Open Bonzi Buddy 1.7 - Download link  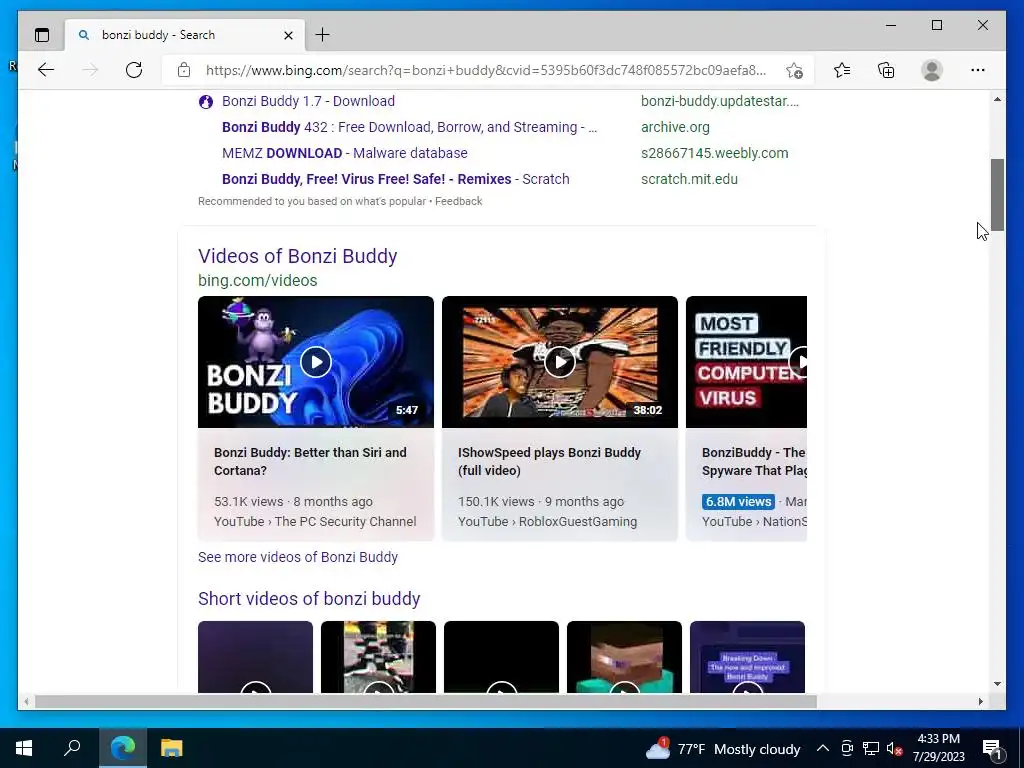308,101
